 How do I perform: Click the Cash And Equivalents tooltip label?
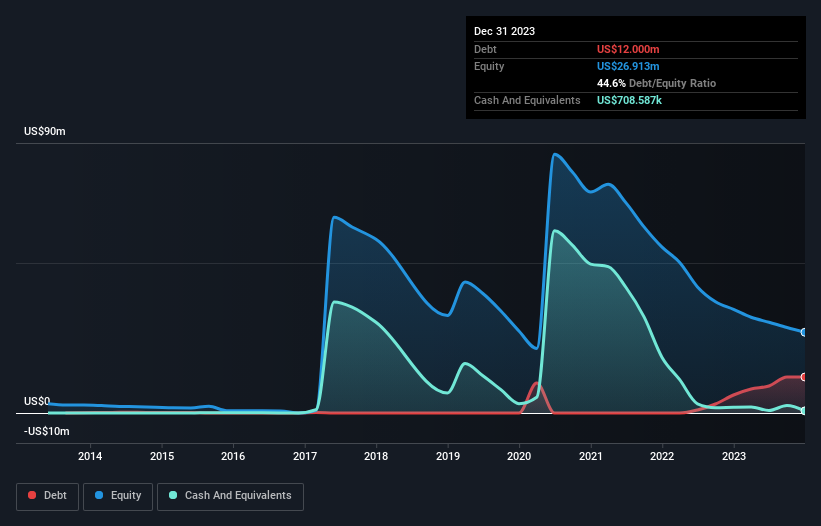(x=527, y=100)
